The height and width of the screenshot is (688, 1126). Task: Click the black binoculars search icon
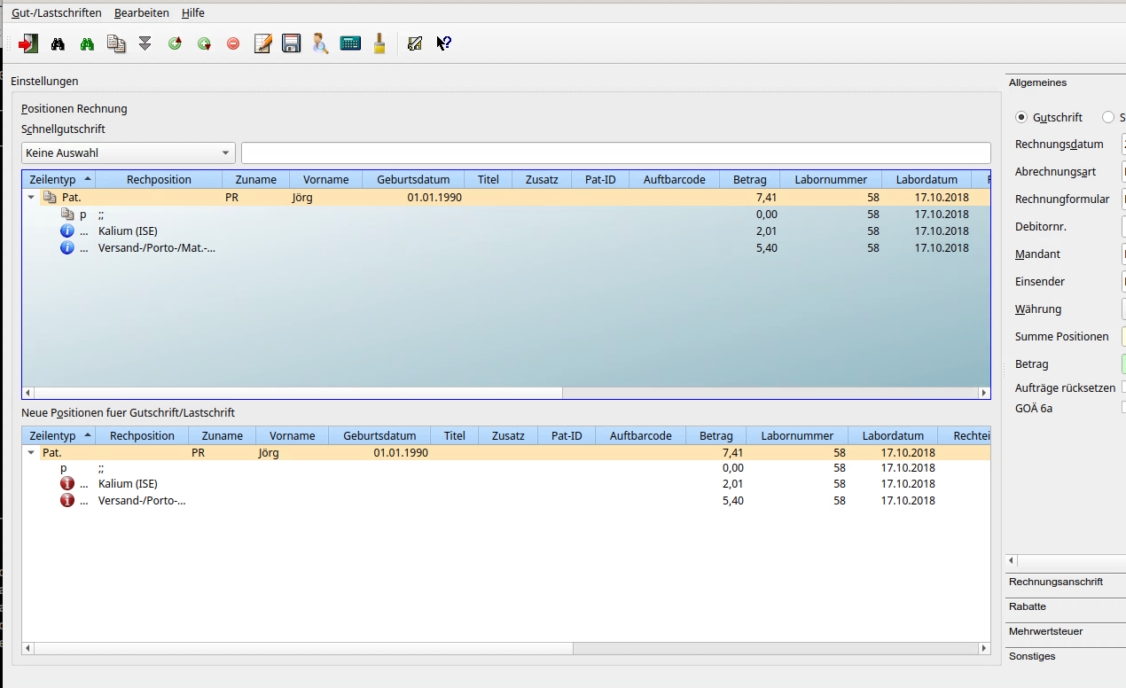(58, 44)
